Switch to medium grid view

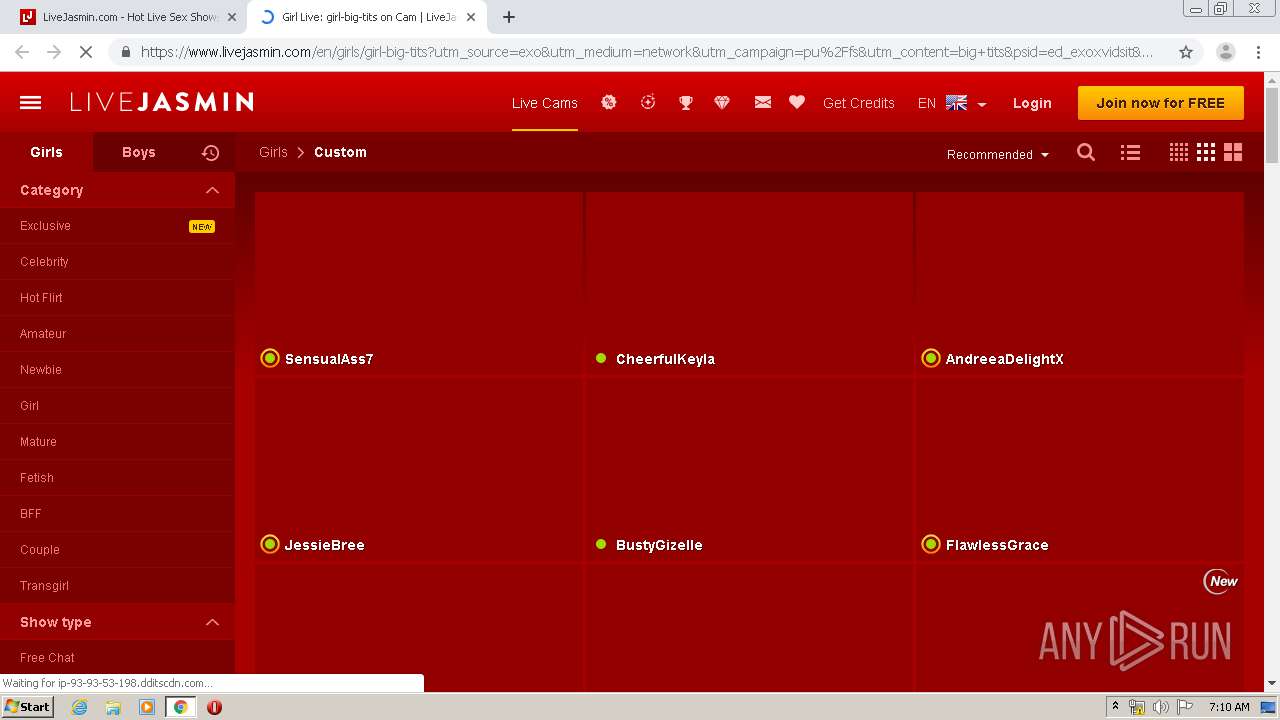(x=1206, y=152)
